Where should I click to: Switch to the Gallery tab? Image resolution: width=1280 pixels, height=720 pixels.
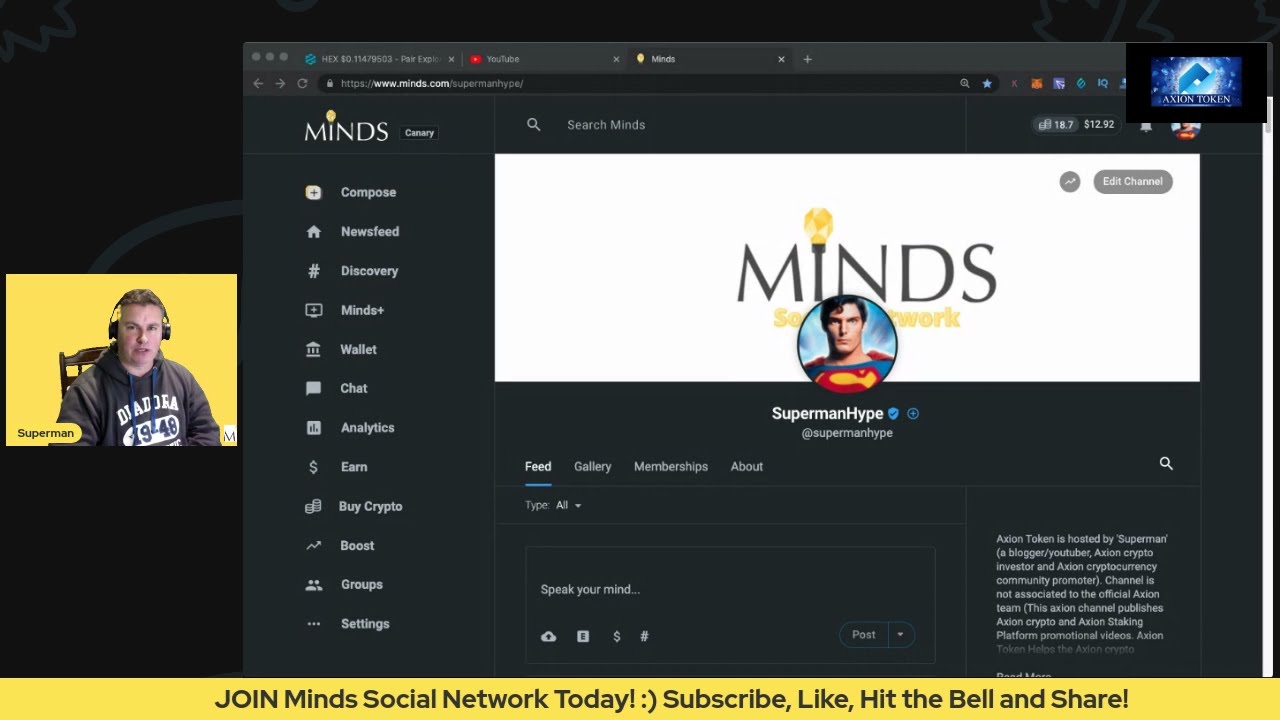coord(592,466)
